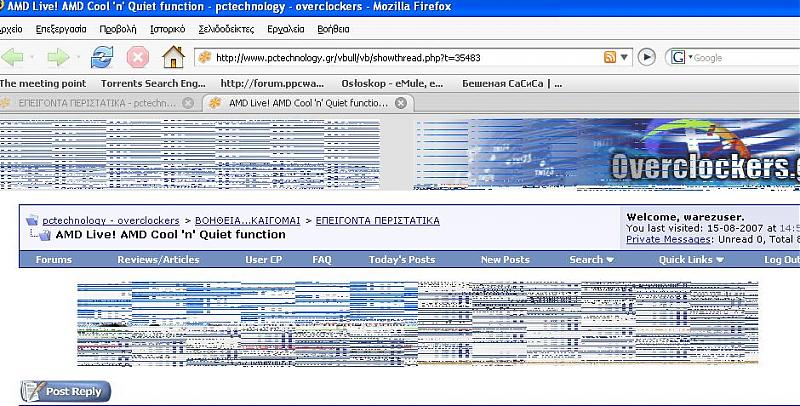The image size is (800, 406).
Task: Open the Бешеная СаСиСа bookmark
Action: click(512, 84)
